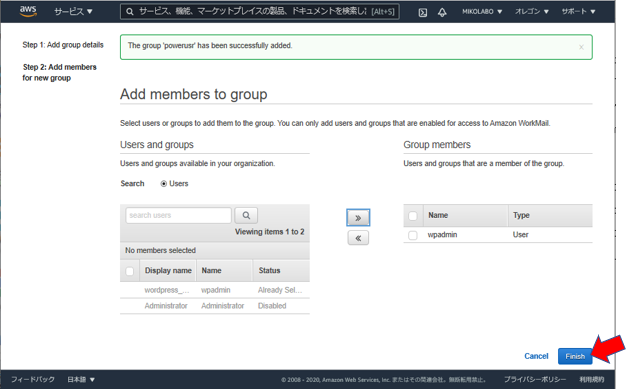Tick the select-all checkbox beside Display name
The image size is (627, 390).
[x=130, y=271]
